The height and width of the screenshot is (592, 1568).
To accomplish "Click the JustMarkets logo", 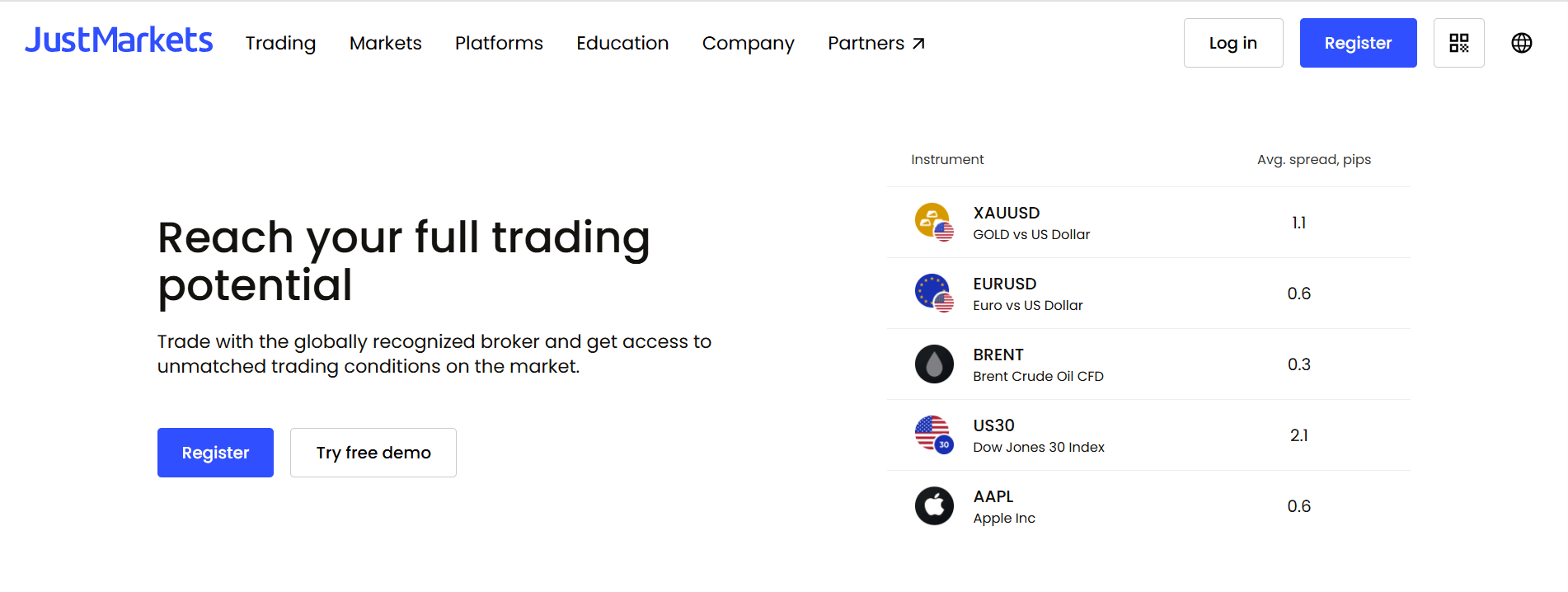I will [119, 40].
